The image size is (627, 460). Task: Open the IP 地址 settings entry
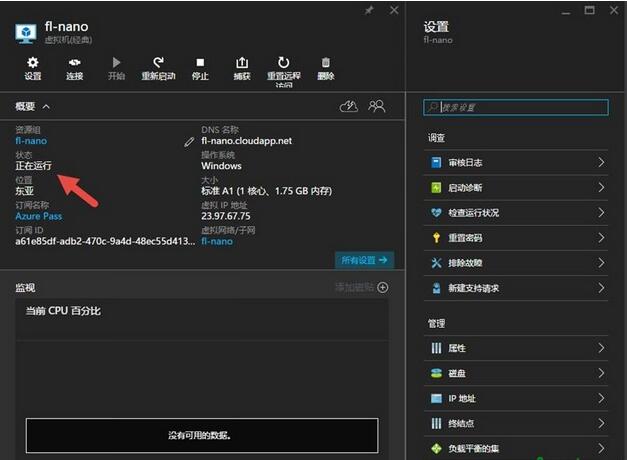(516, 399)
